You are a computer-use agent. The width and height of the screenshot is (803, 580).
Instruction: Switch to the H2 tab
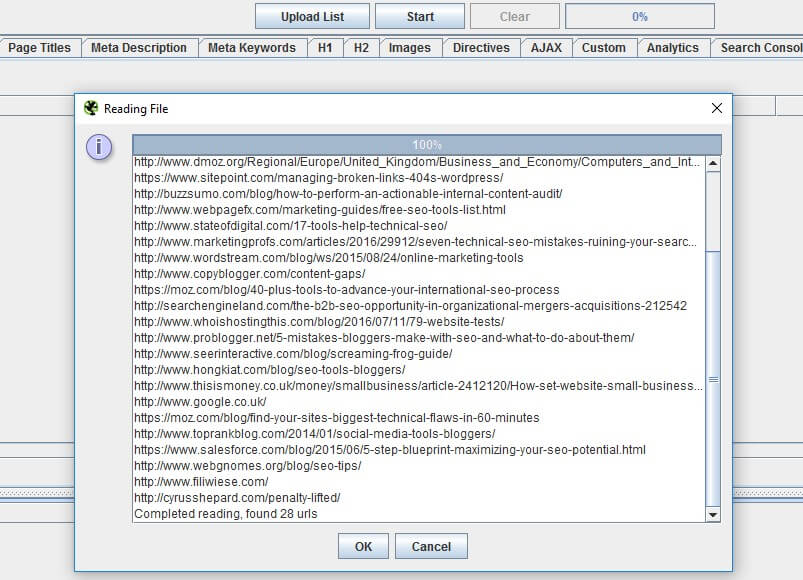(x=361, y=47)
